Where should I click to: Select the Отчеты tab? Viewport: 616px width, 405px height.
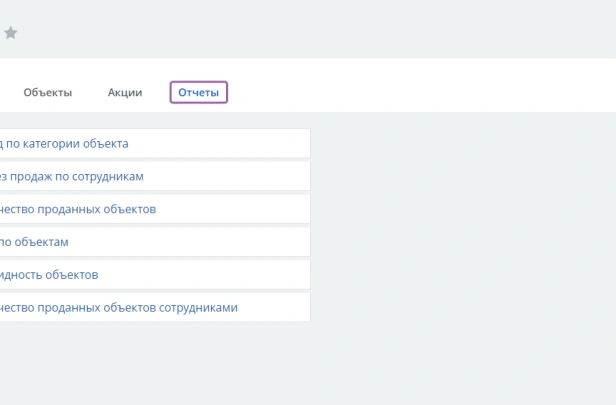[x=198, y=93]
